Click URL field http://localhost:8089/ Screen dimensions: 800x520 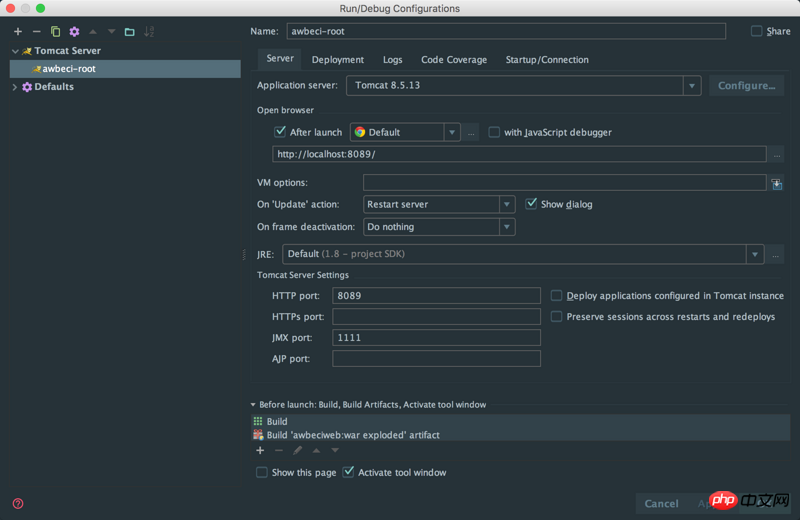pos(519,154)
